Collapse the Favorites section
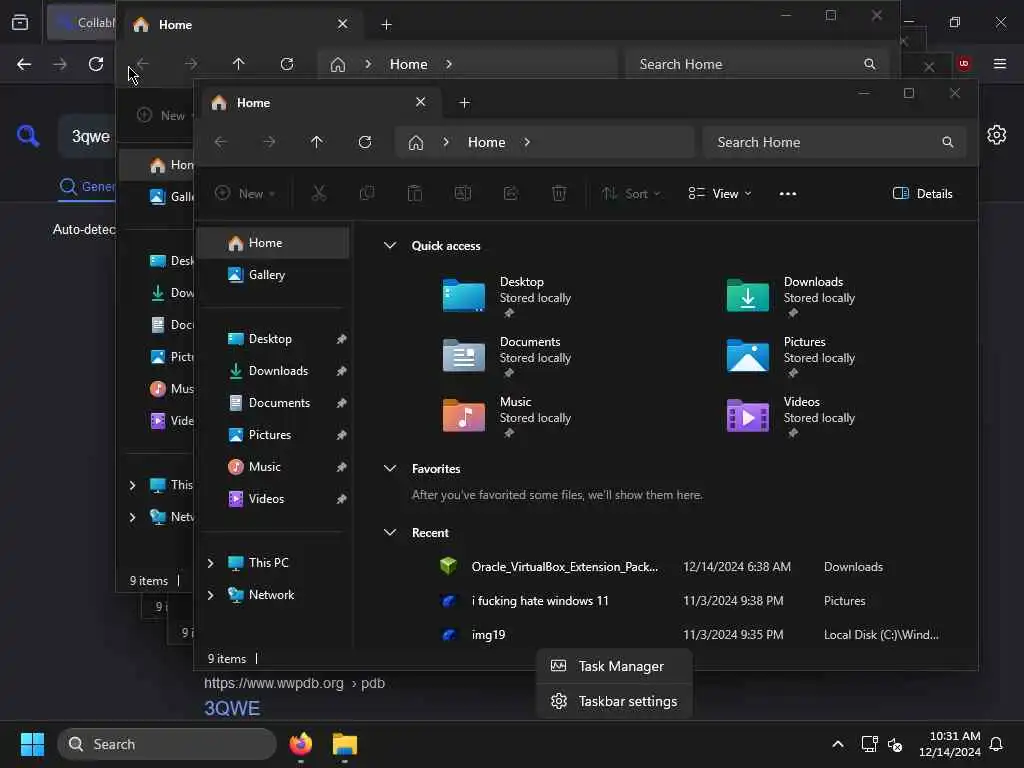The image size is (1024, 768). click(x=390, y=468)
